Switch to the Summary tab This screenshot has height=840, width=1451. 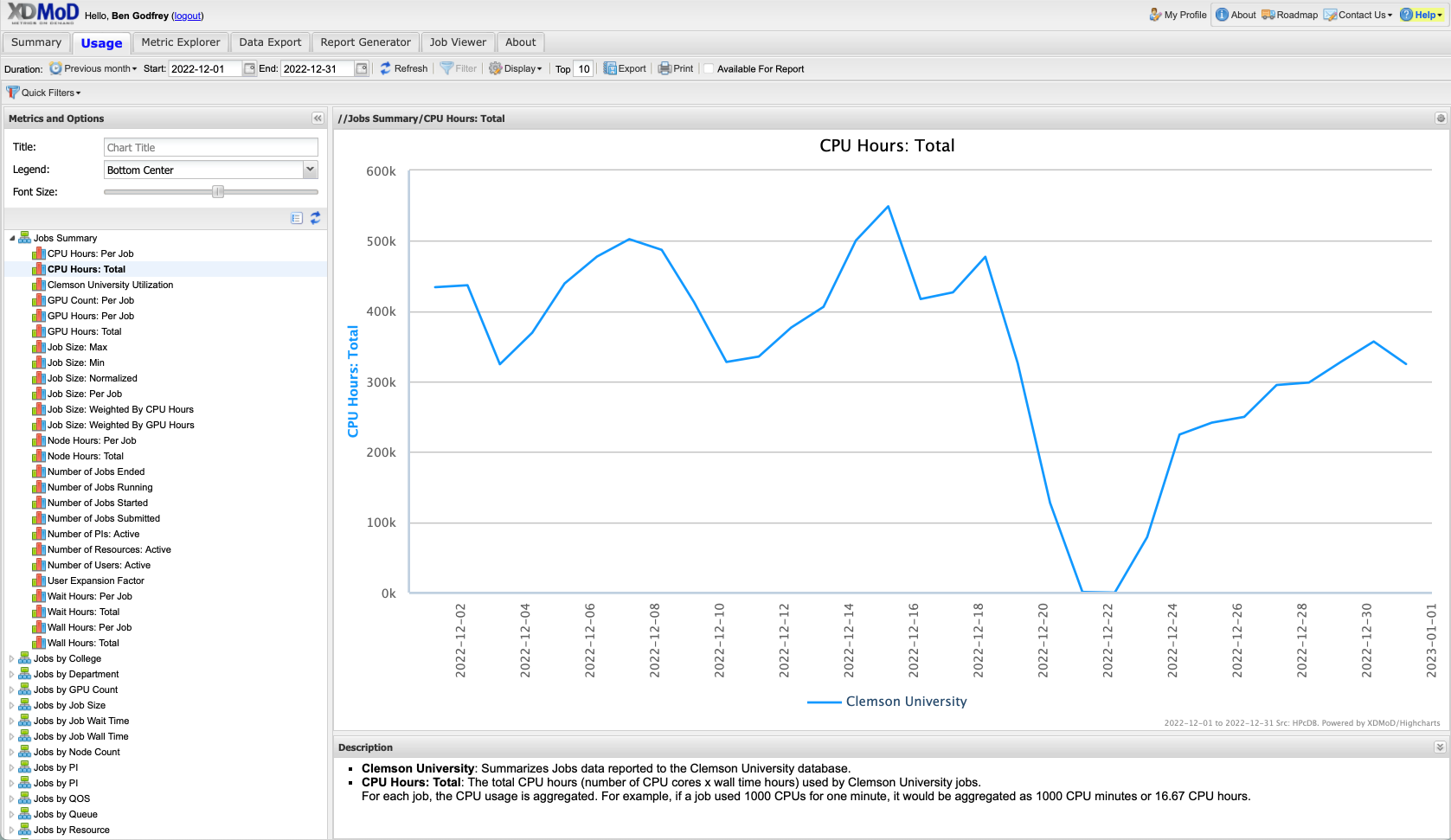point(36,42)
